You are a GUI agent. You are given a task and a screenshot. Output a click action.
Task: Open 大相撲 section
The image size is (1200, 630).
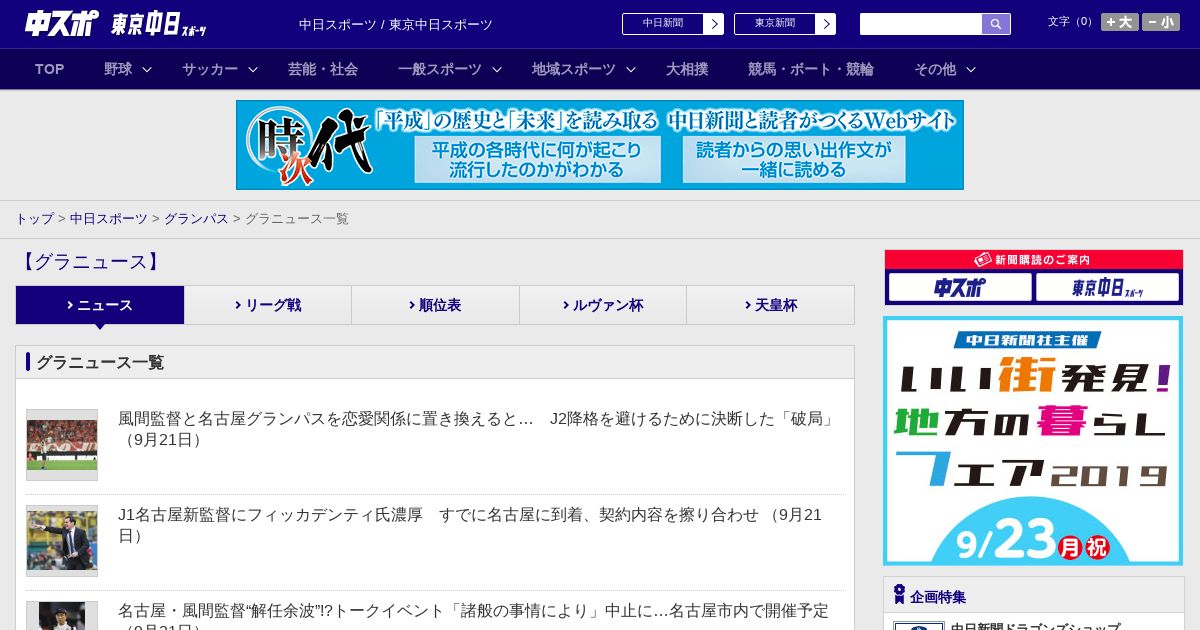(x=687, y=69)
